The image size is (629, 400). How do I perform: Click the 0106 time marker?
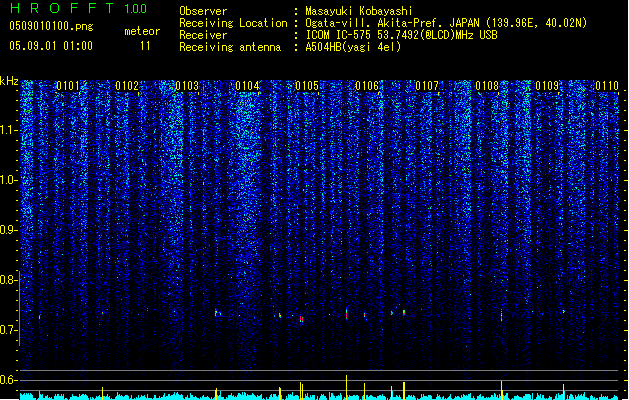367,86
